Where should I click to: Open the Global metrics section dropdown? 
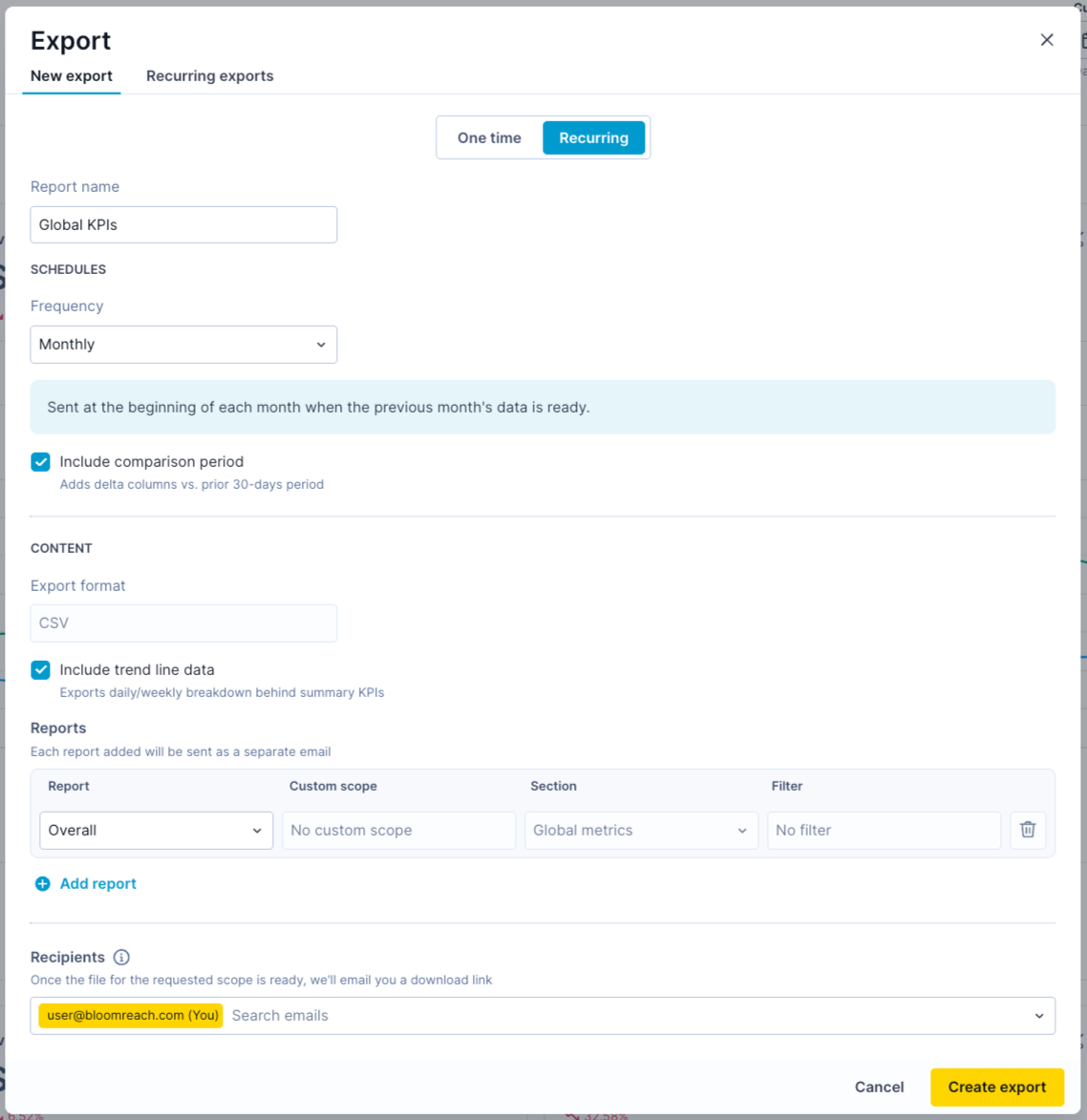(641, 830)
